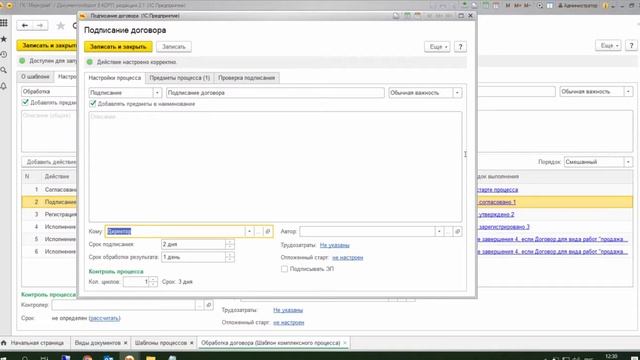
Task: Click рассчитать link for Срок
Action: tap(104, 318)
